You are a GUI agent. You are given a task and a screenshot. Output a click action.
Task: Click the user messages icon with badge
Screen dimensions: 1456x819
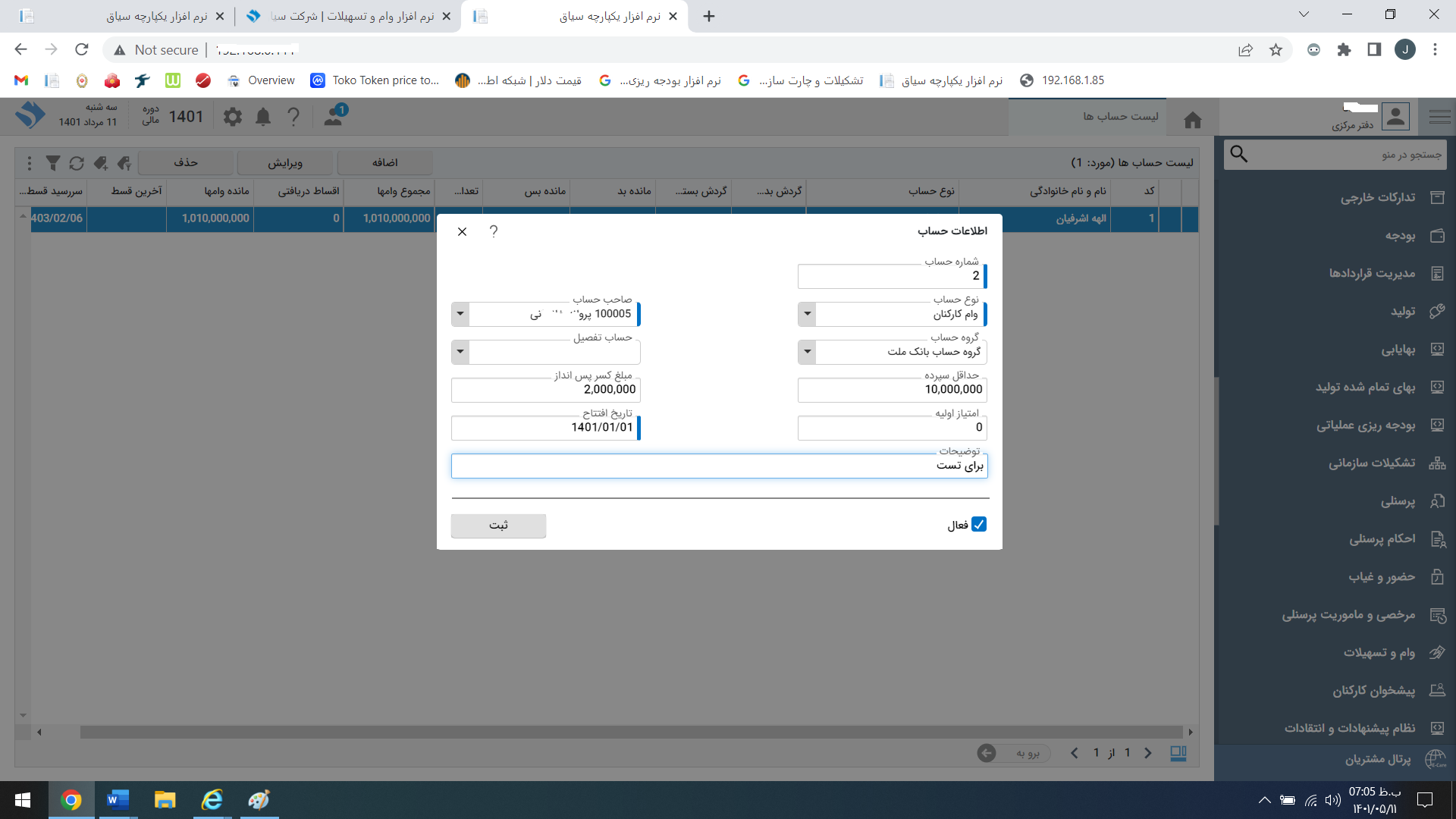334,116
